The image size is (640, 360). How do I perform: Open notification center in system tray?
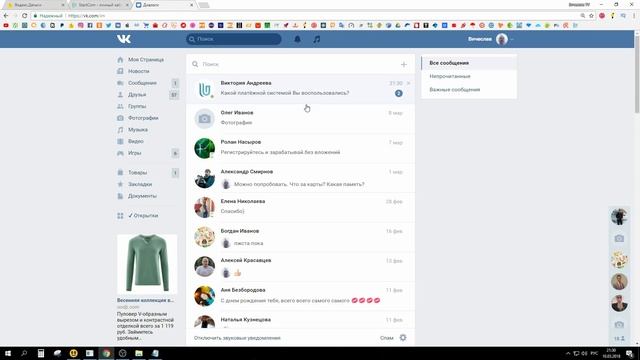pyautogui.click(x=630, y=353)
